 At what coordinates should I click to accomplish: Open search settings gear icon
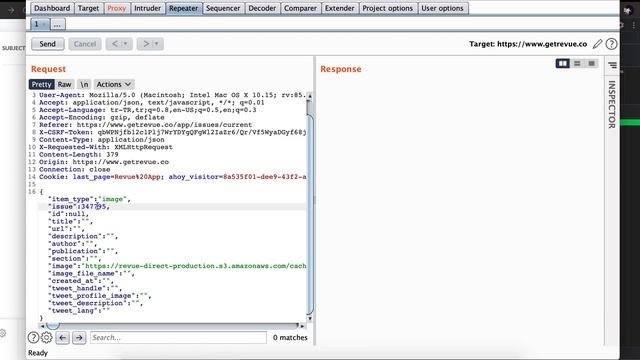[47, 338]
